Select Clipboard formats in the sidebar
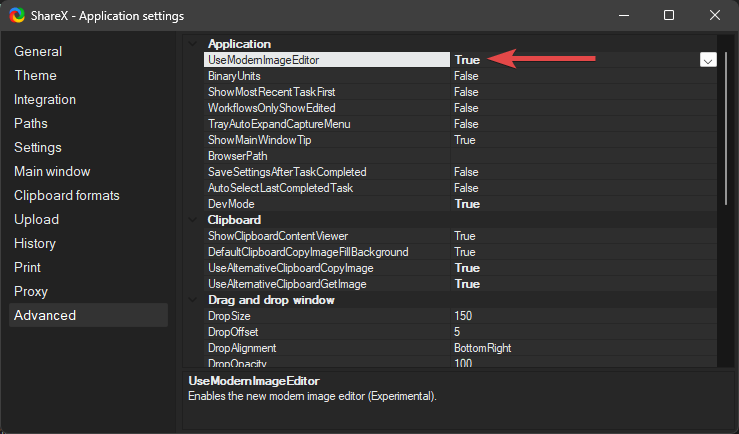Image resolution: width=739 pixels, height=434 pixels. coord(66,196)
